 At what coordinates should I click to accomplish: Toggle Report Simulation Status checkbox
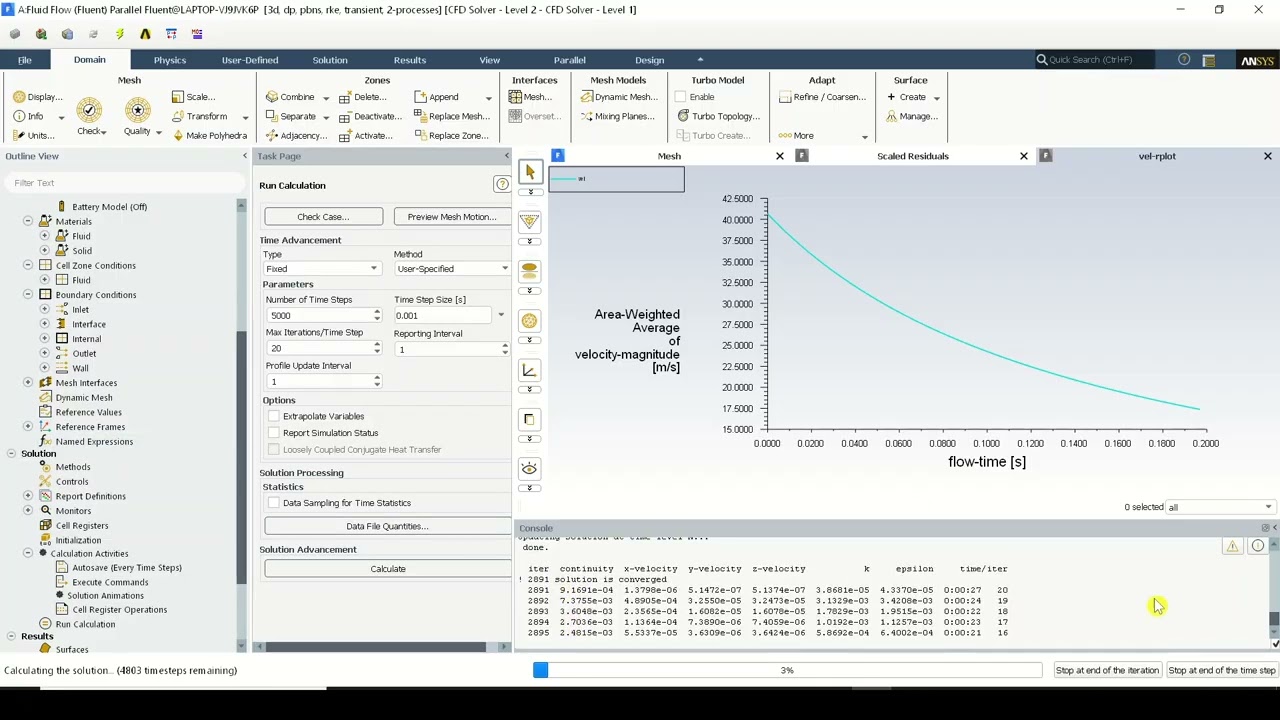click(274, 433)
